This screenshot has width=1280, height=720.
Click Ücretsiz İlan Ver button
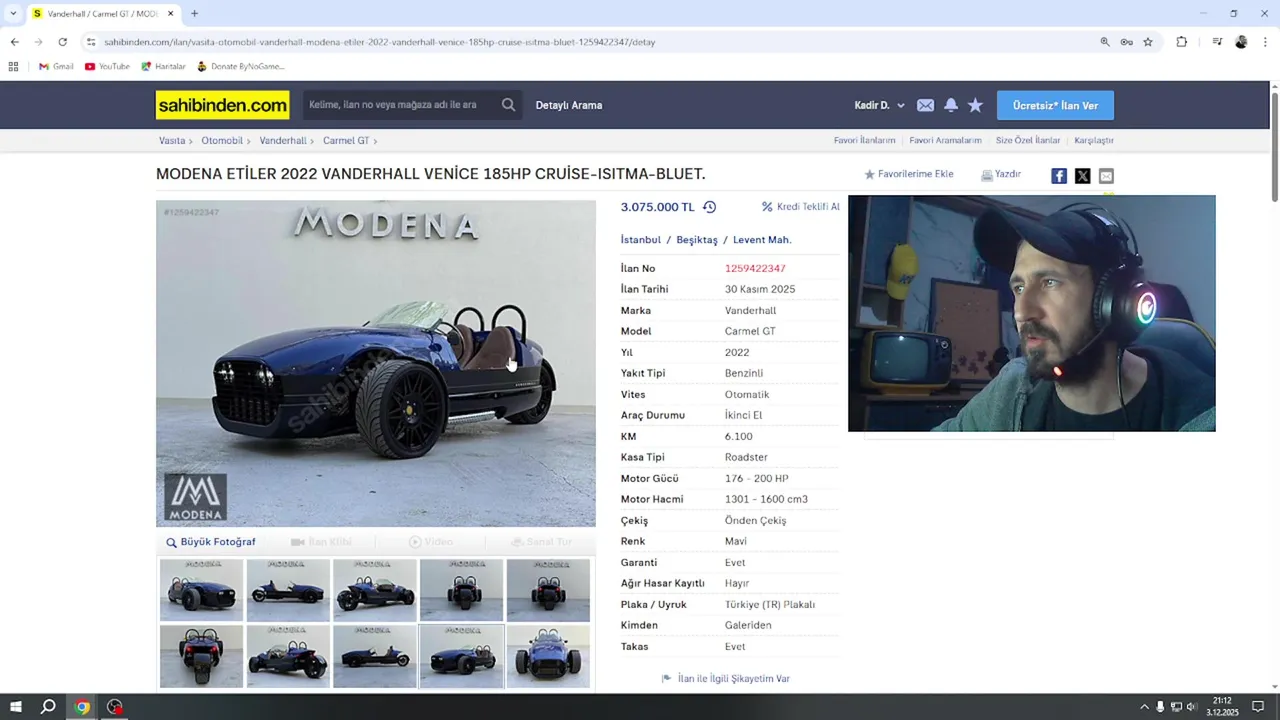(x=1055, y=105)
